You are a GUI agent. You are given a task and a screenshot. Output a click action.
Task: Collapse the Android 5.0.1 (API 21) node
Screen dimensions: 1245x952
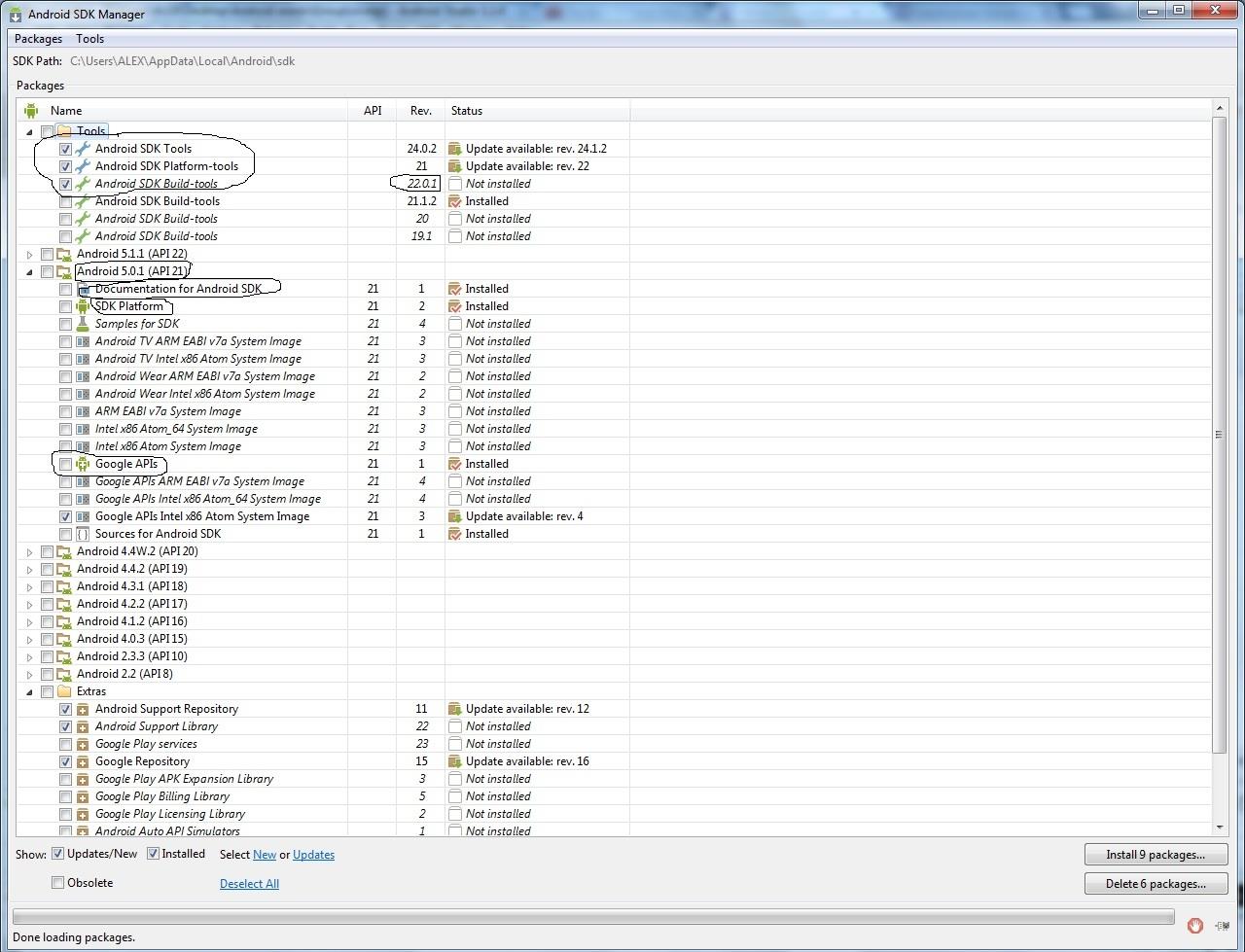(29, 271)
